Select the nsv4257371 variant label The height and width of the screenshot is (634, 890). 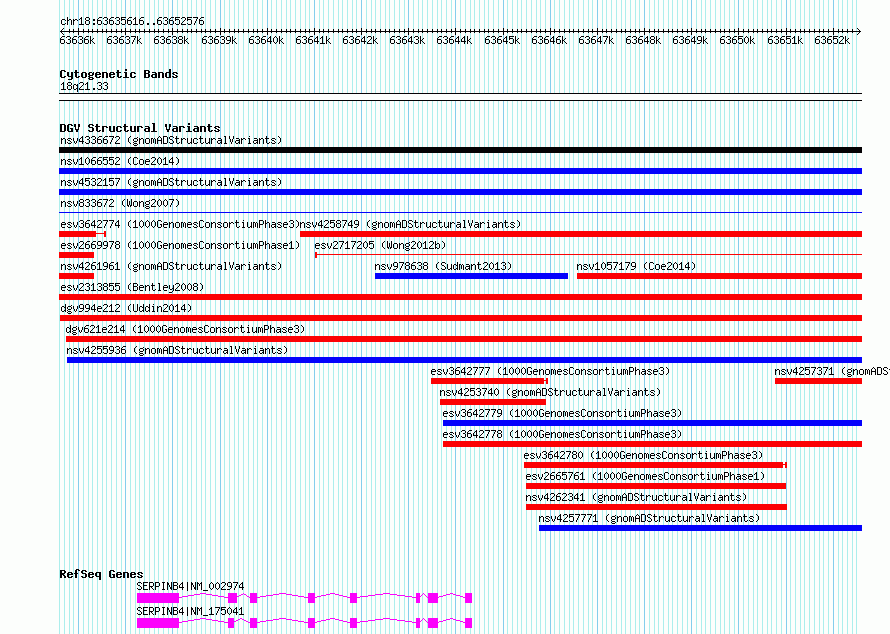[832, 371]
